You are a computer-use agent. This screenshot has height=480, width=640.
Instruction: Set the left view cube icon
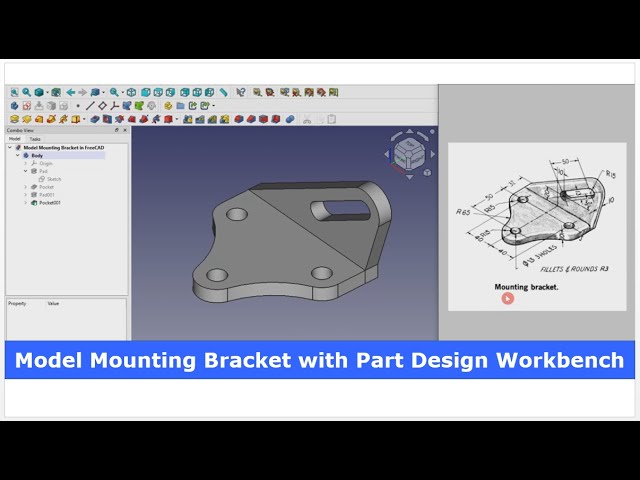(209, 92)
